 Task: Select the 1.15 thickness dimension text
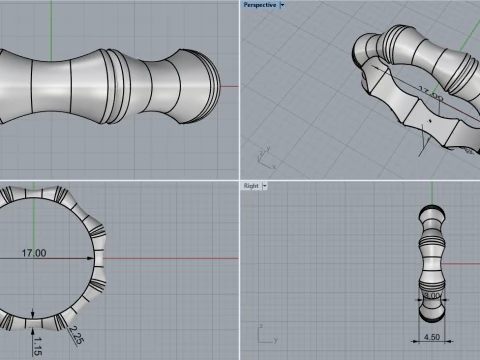coord(38,346)
